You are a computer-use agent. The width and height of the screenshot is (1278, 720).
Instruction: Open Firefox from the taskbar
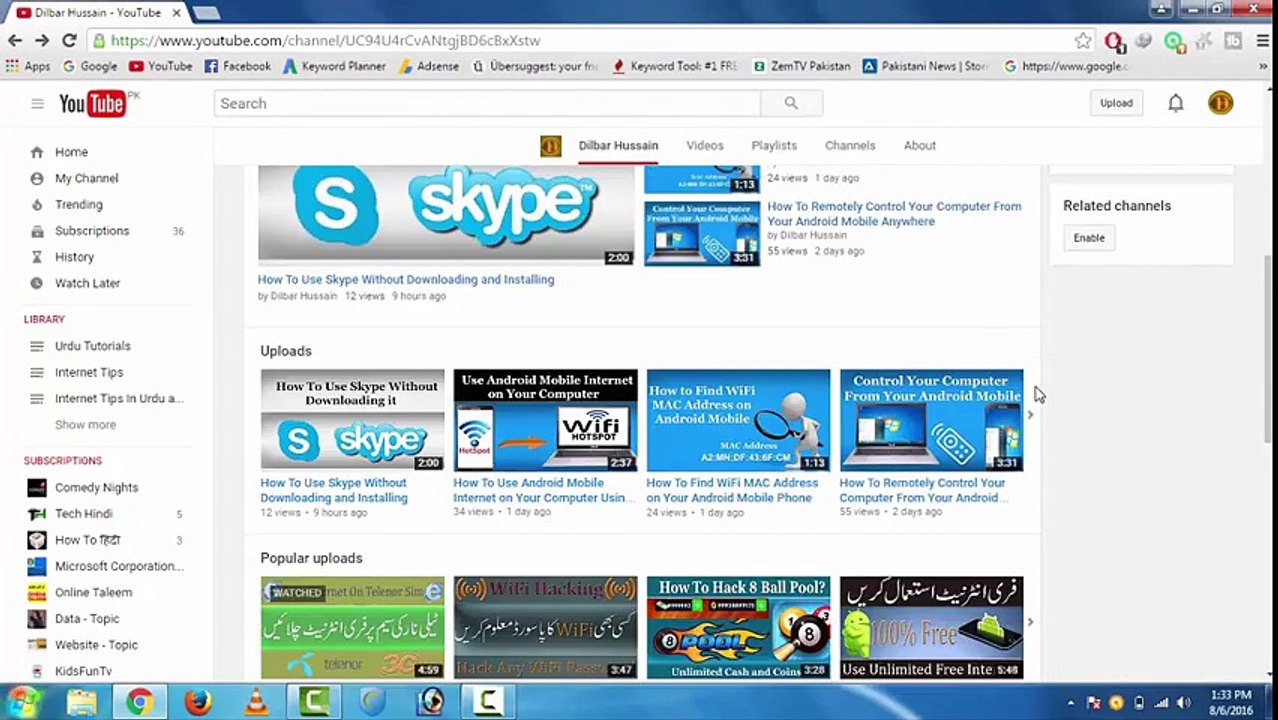pos(198,702)
